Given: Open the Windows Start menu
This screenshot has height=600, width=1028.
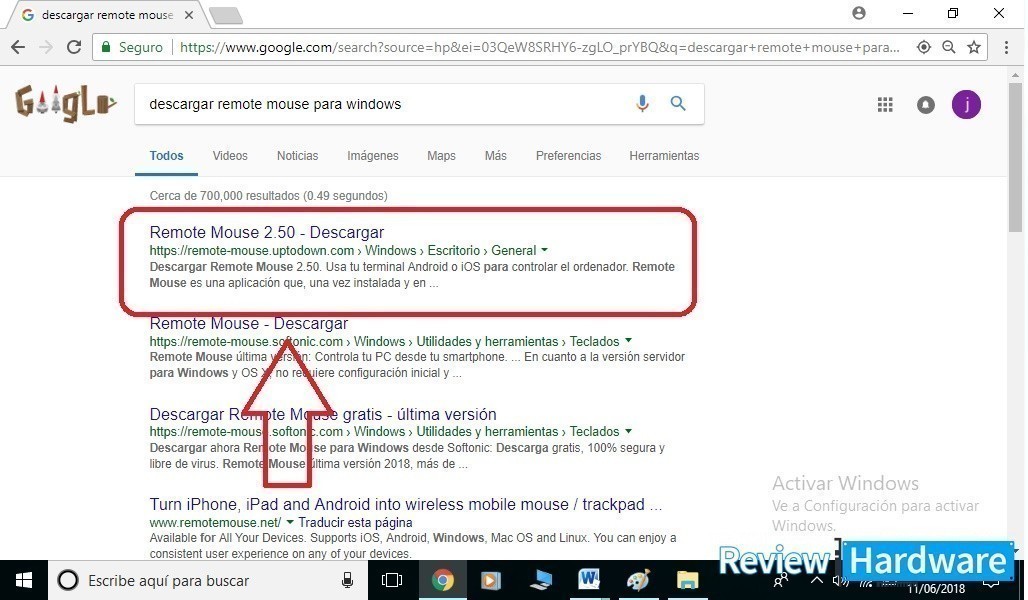Looking at the screenshot, I should tap(24, 580).
